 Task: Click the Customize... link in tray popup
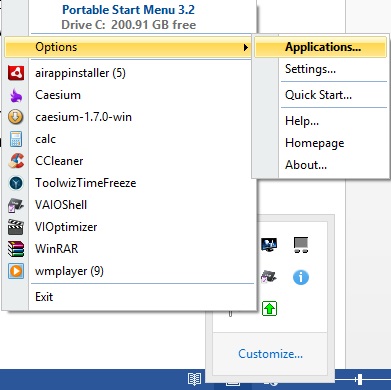[x=270, y=353]
